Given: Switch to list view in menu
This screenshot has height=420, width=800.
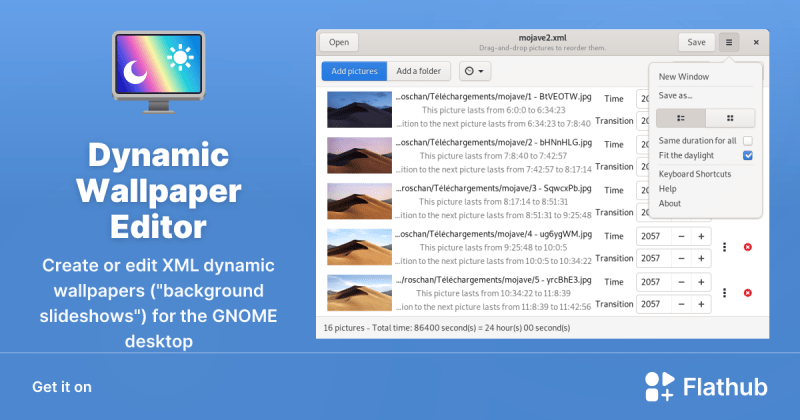Looking at the screenshot, I should 681,118.
